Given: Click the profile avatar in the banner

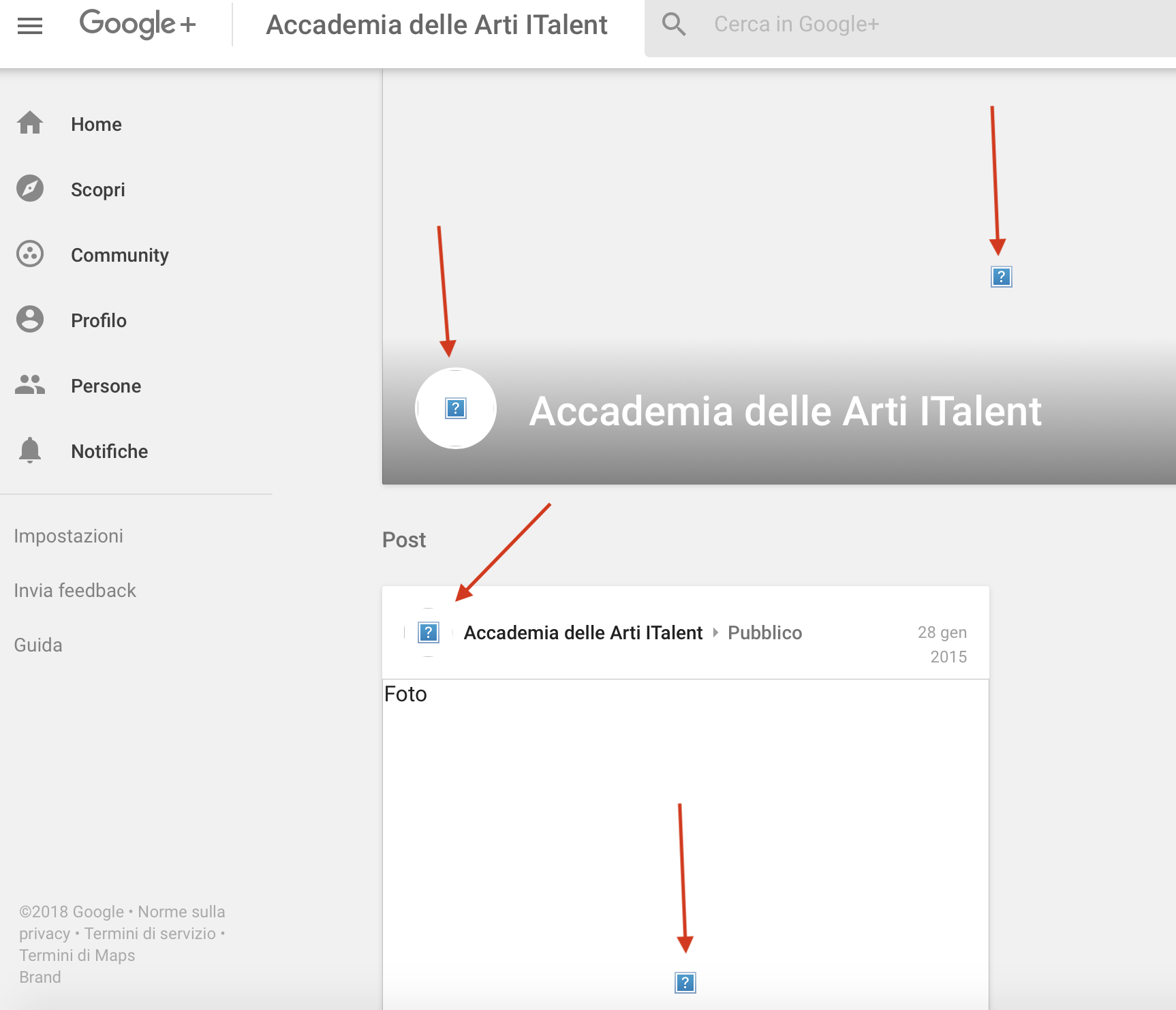Looking at the screenshot, I should [x=456, y=408].
